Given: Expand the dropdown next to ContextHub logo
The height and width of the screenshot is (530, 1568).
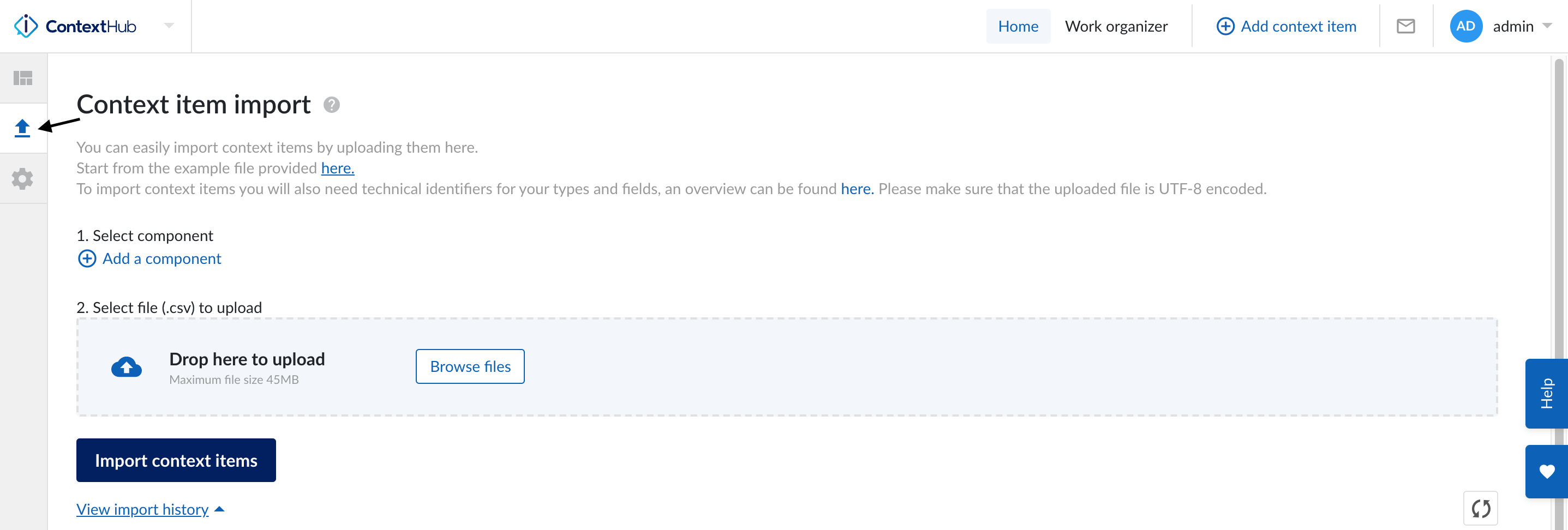Looking at the screenshot, I should click(x=169, y=26).
